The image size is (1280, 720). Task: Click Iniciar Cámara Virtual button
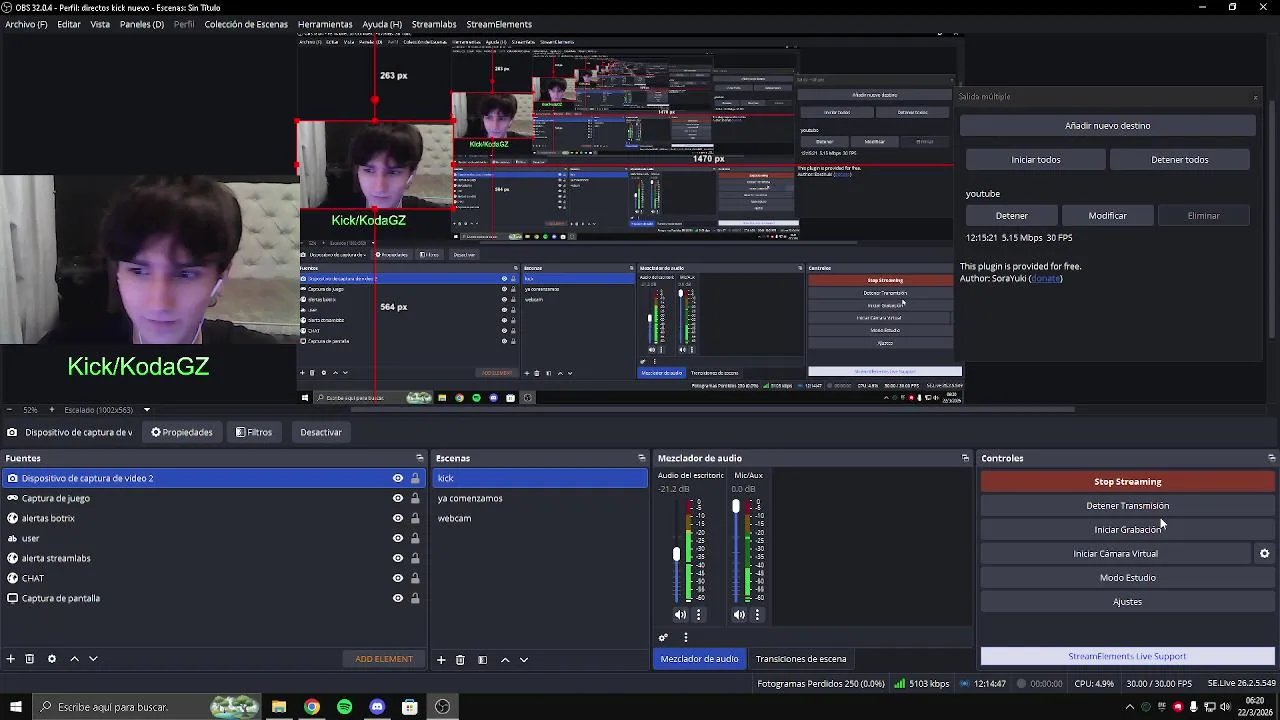point(1116,554)
